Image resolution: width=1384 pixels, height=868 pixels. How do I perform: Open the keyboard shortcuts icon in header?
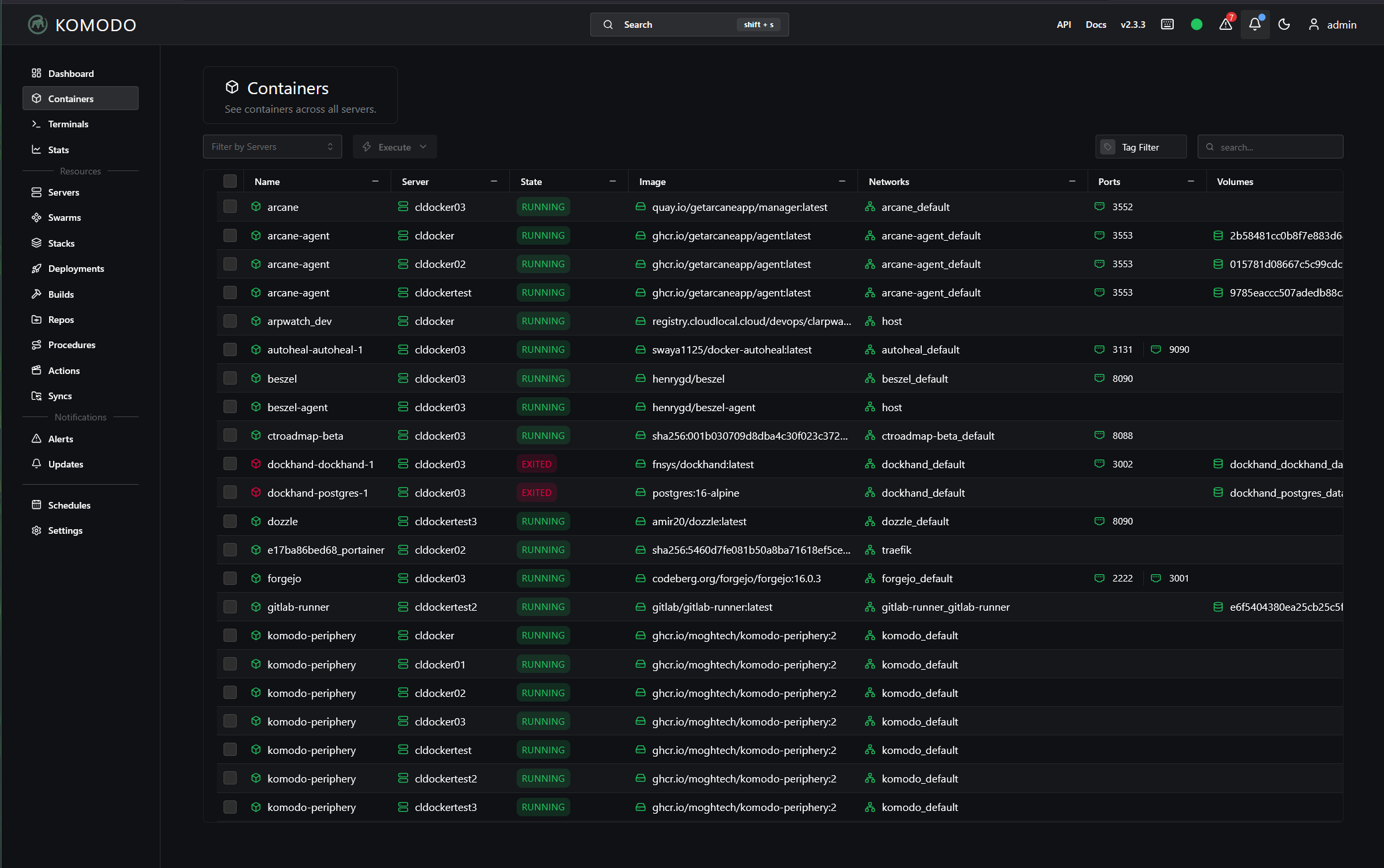[1167, 25]
